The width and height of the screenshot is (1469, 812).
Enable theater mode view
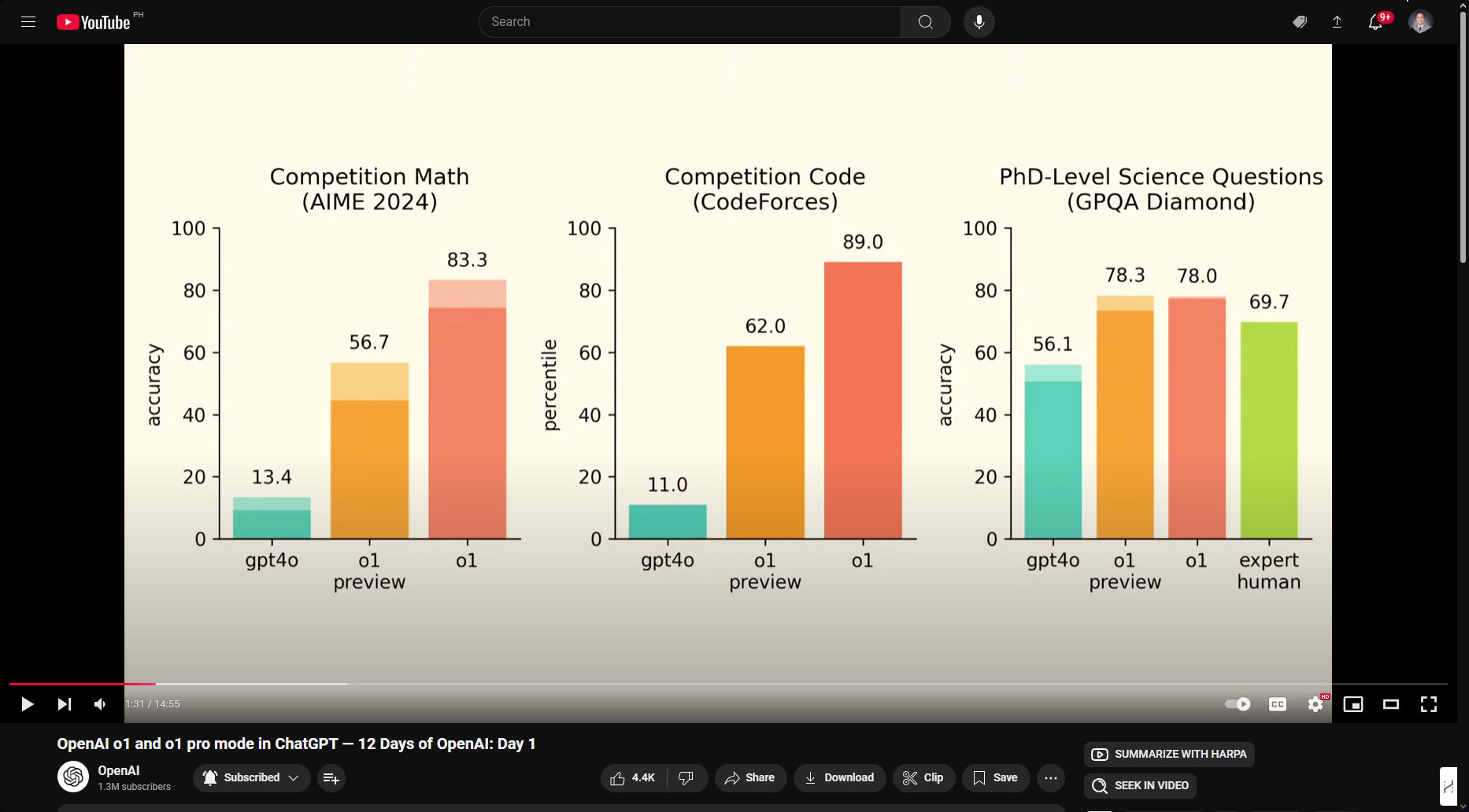tap(1391, 704)
